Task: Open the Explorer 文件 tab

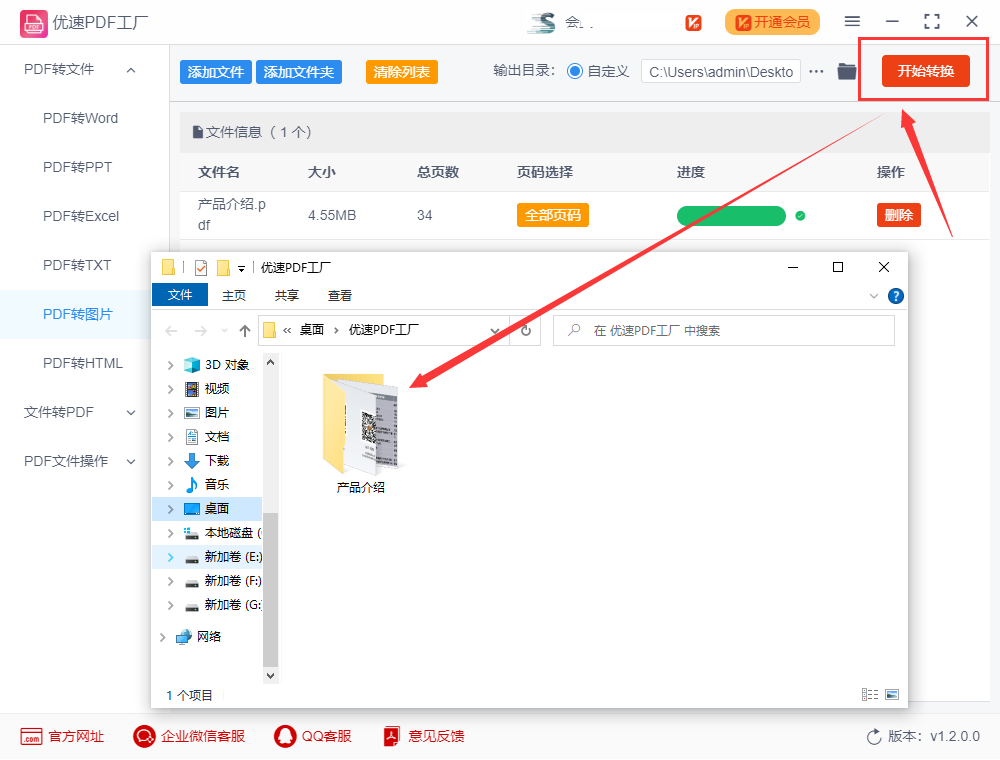Action: click(x=180, y=295)
